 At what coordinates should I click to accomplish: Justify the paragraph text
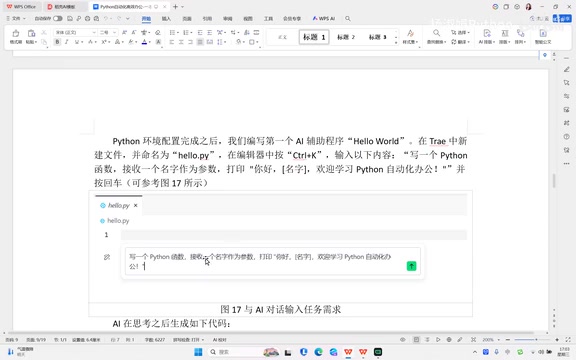(x=200, y=42)
